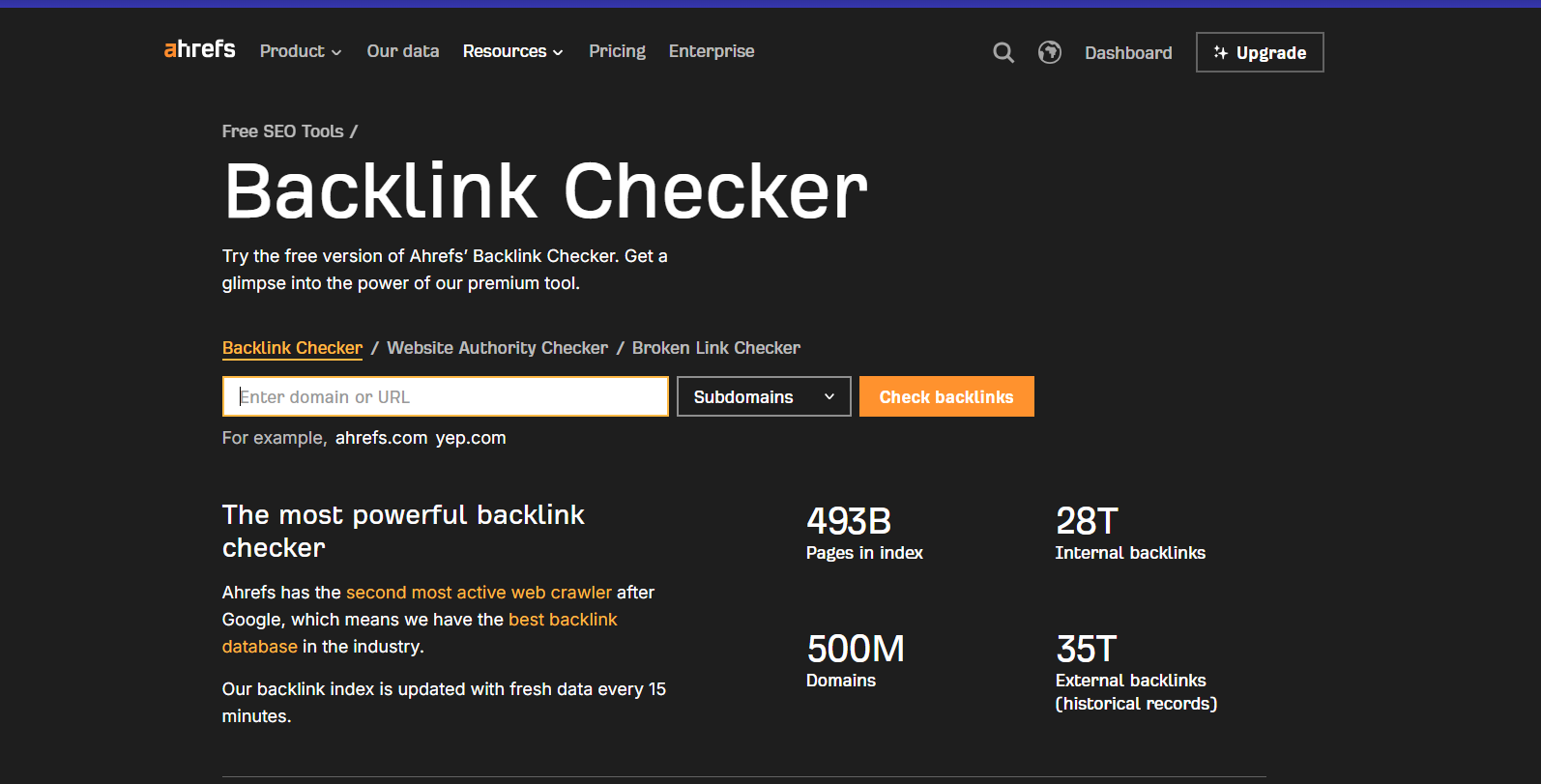Click the 35T external backlinks value
1541x784 pixels.
pos(1087,649)
